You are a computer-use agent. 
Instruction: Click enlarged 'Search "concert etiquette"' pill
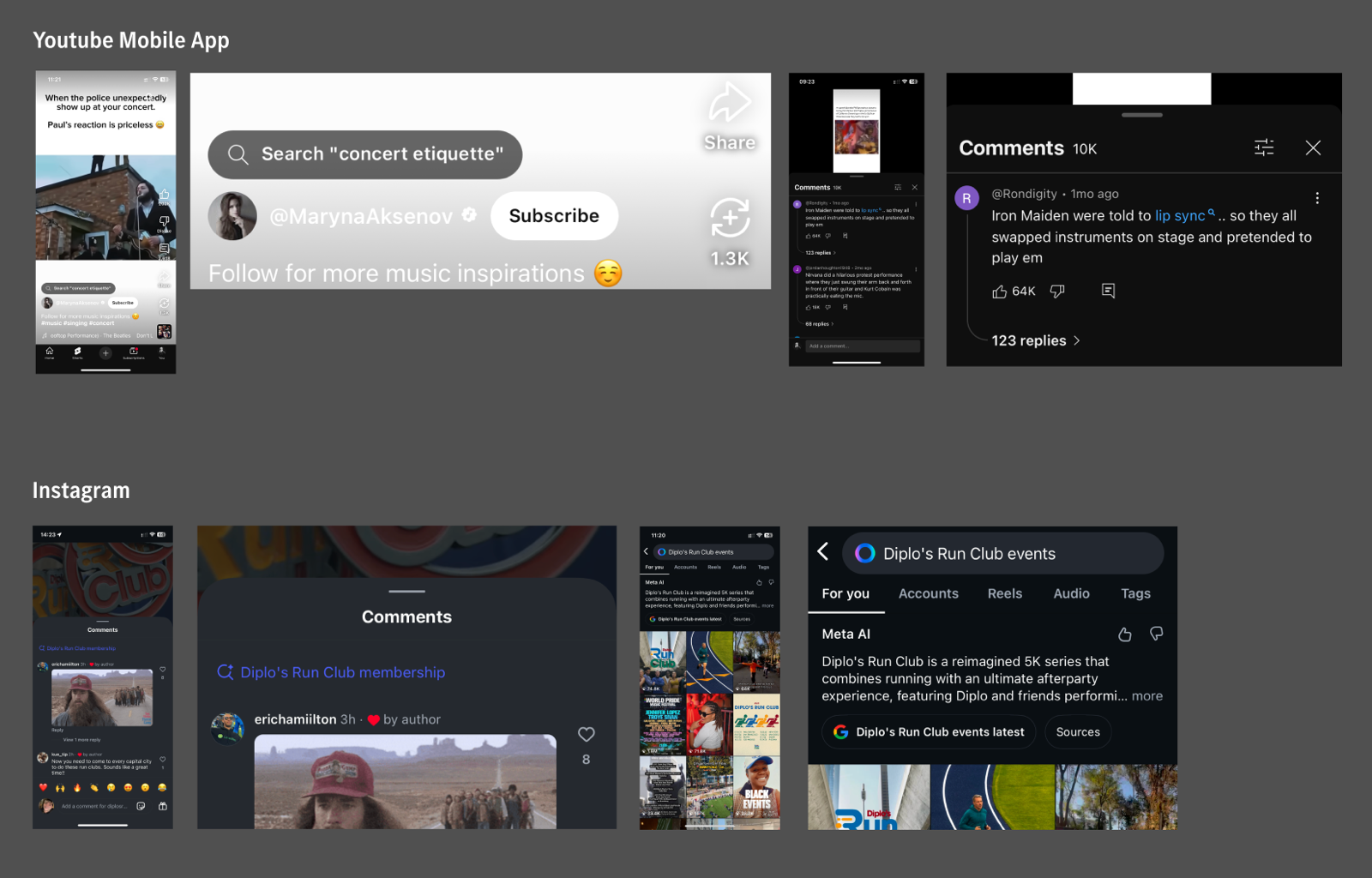[x=365, y=154]
